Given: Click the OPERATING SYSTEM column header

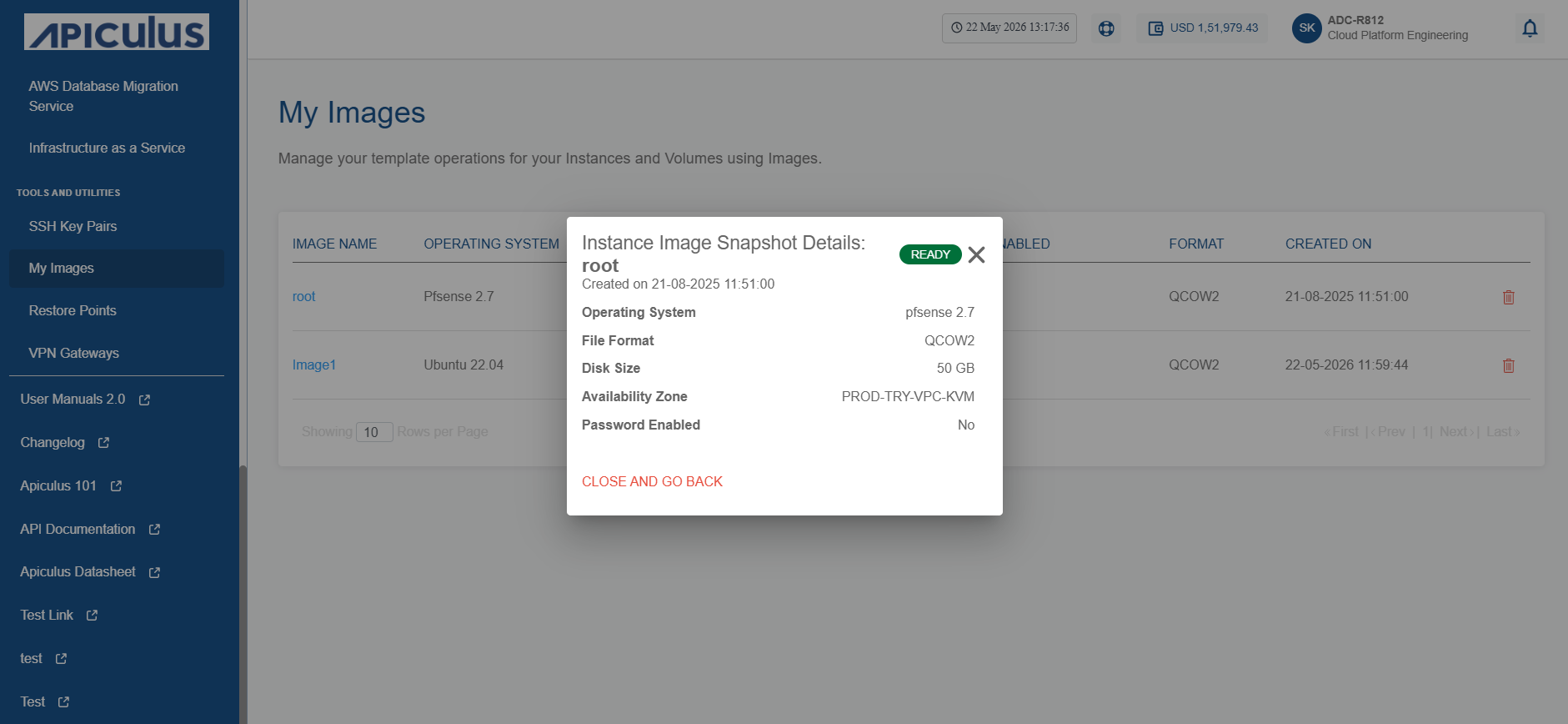Looking at the screenshot, I should (491, 244).
